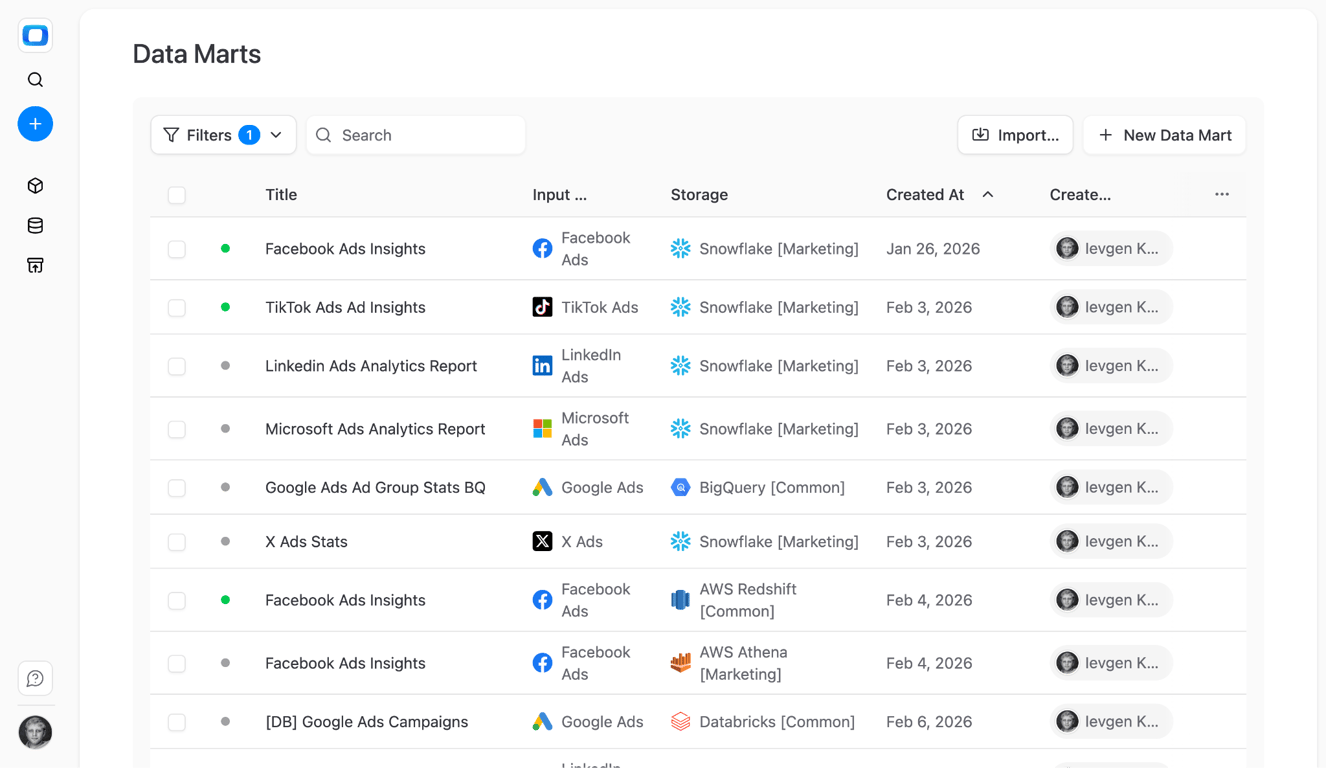Click the Import button
Screen dimensions: 1326x768
click(x=1015, y=135)
